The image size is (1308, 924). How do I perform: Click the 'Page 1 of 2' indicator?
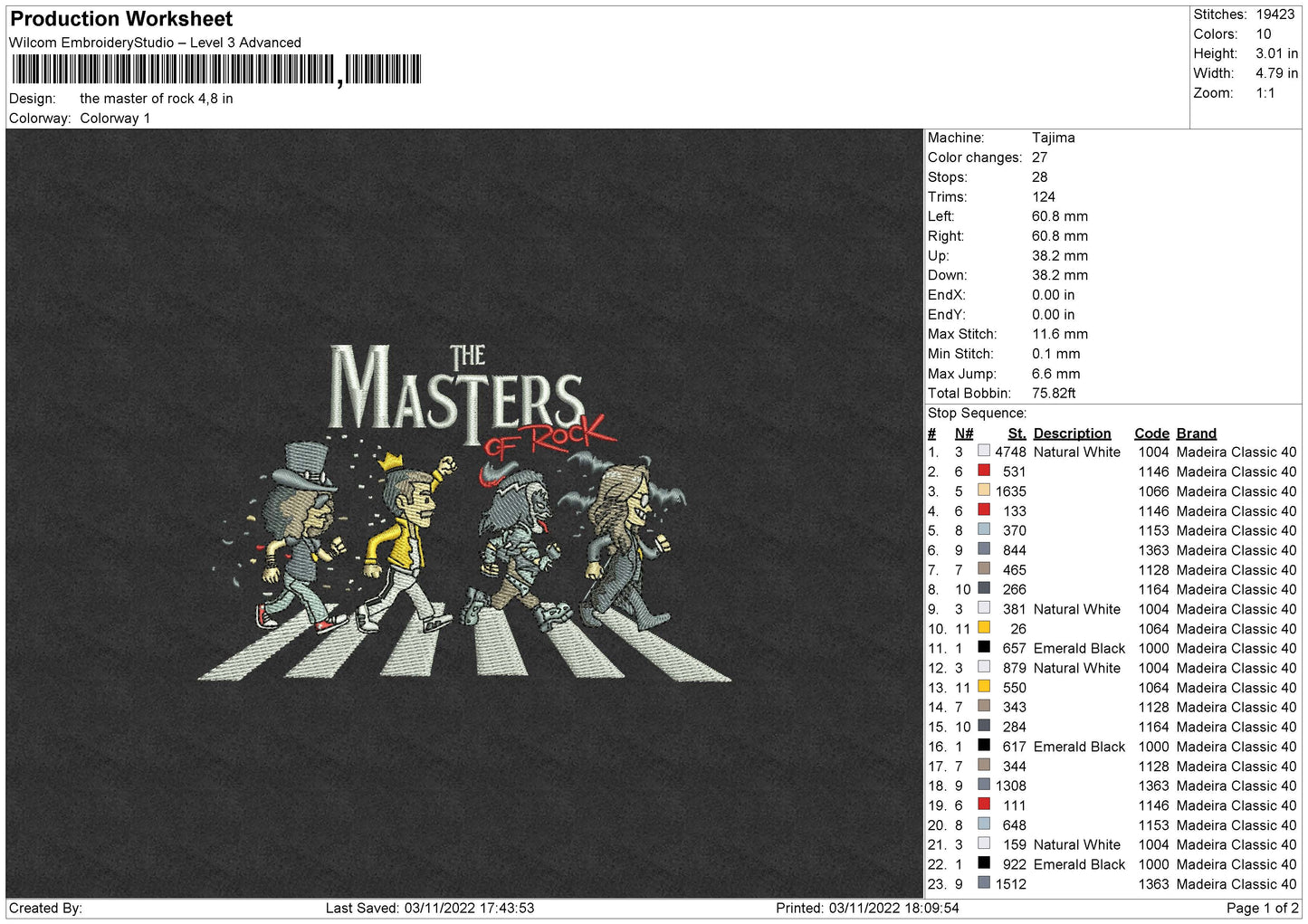1262,908
